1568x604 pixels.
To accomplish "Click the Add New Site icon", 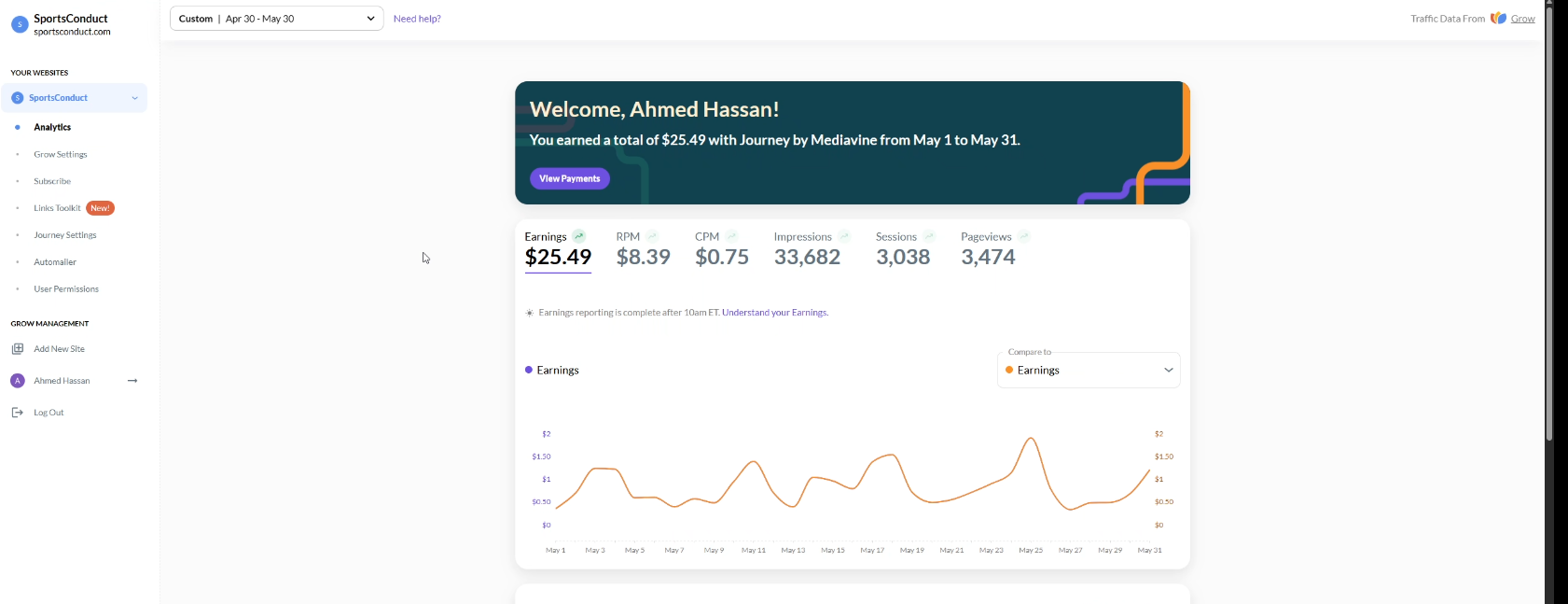I will (x=17, y=349).
